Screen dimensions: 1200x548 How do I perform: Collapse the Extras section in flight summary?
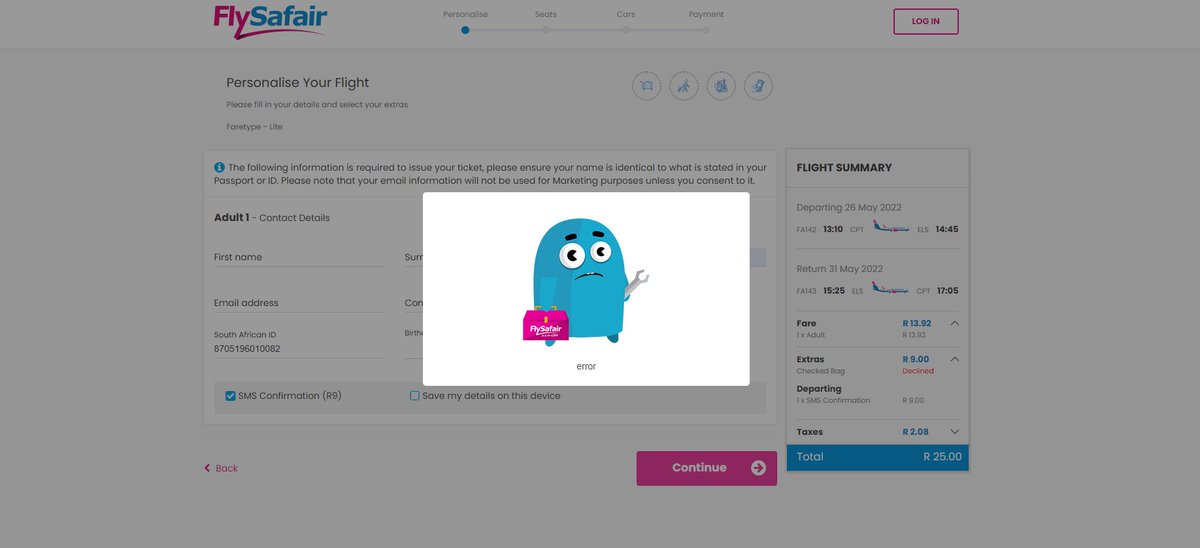tap(954, 359)
